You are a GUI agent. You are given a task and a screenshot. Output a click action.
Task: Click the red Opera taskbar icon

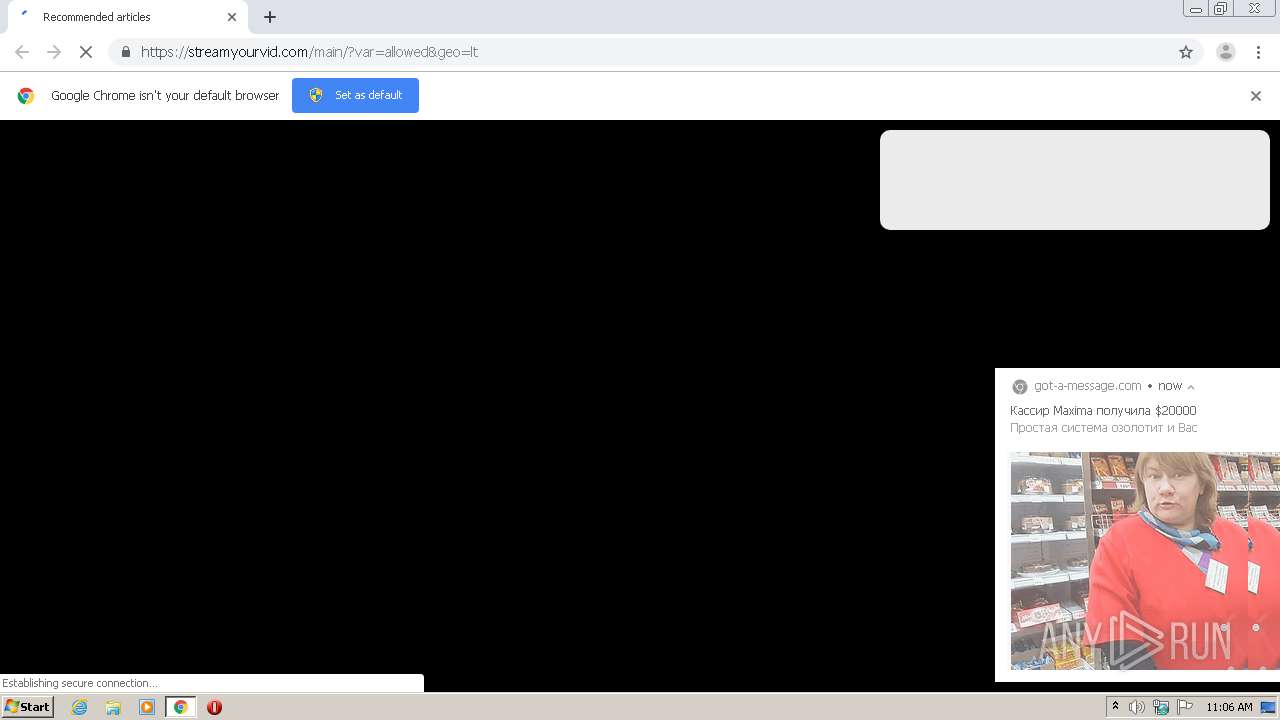pos(214,707)
